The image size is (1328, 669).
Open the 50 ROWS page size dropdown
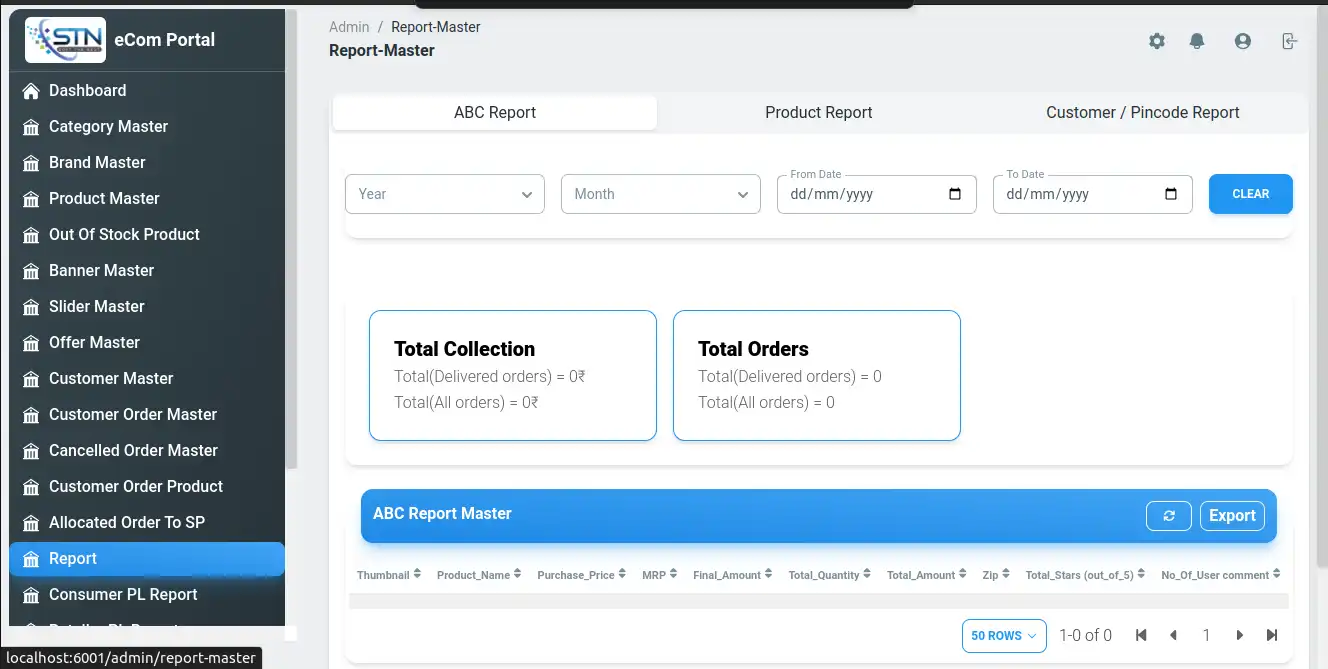tap(1004, 636)
